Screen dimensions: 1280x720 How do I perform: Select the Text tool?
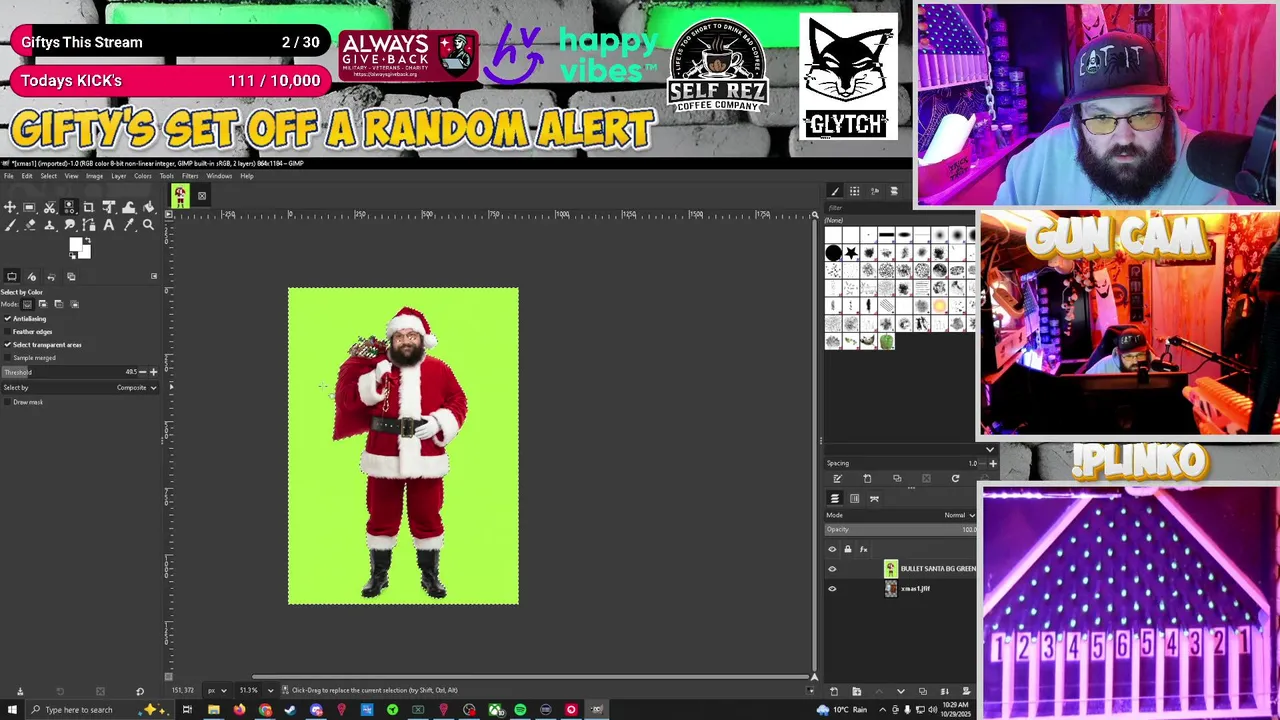pos(108,225)
